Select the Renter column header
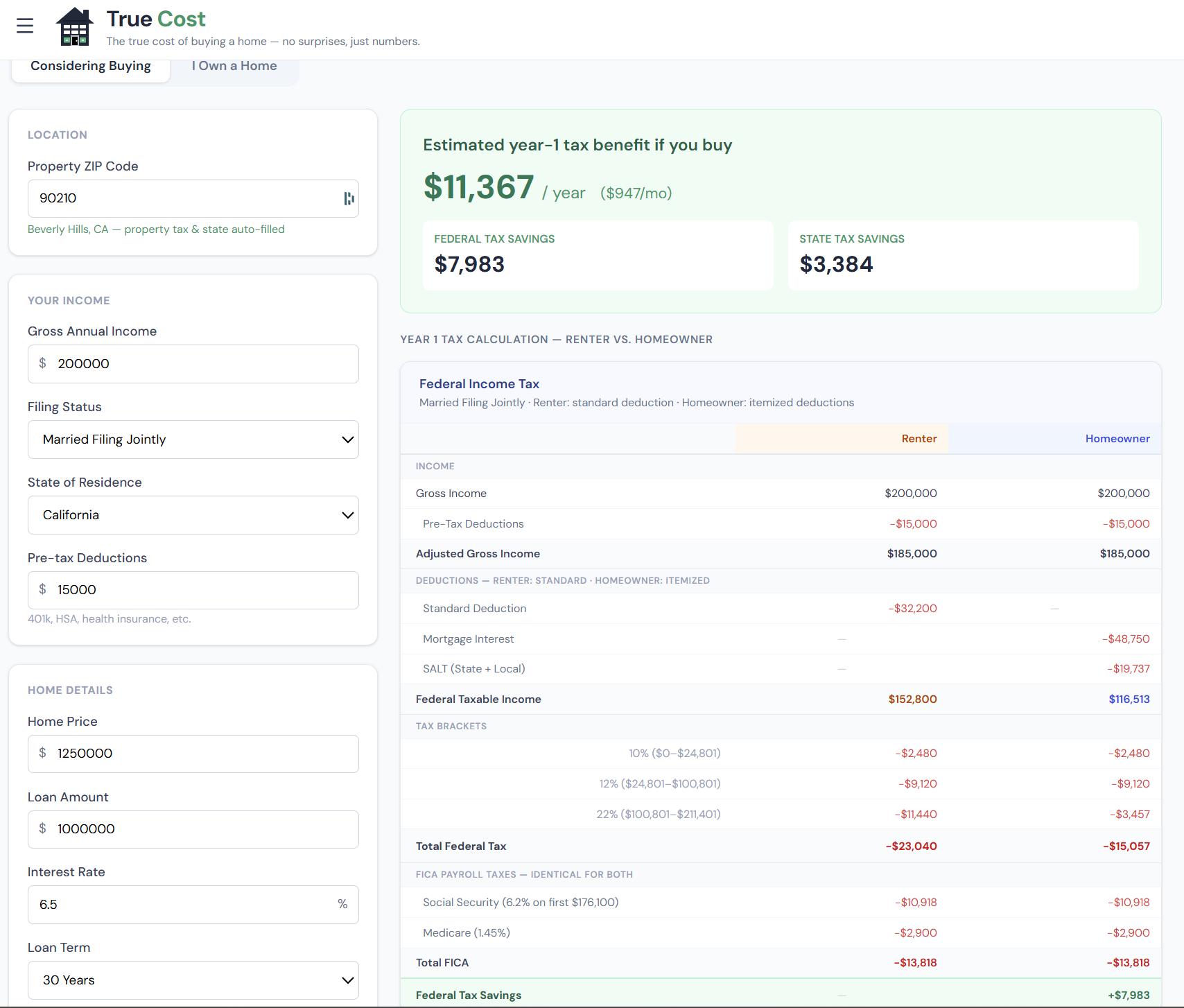Viewport: 1184px width, 1008px height. tap(919, 439)
